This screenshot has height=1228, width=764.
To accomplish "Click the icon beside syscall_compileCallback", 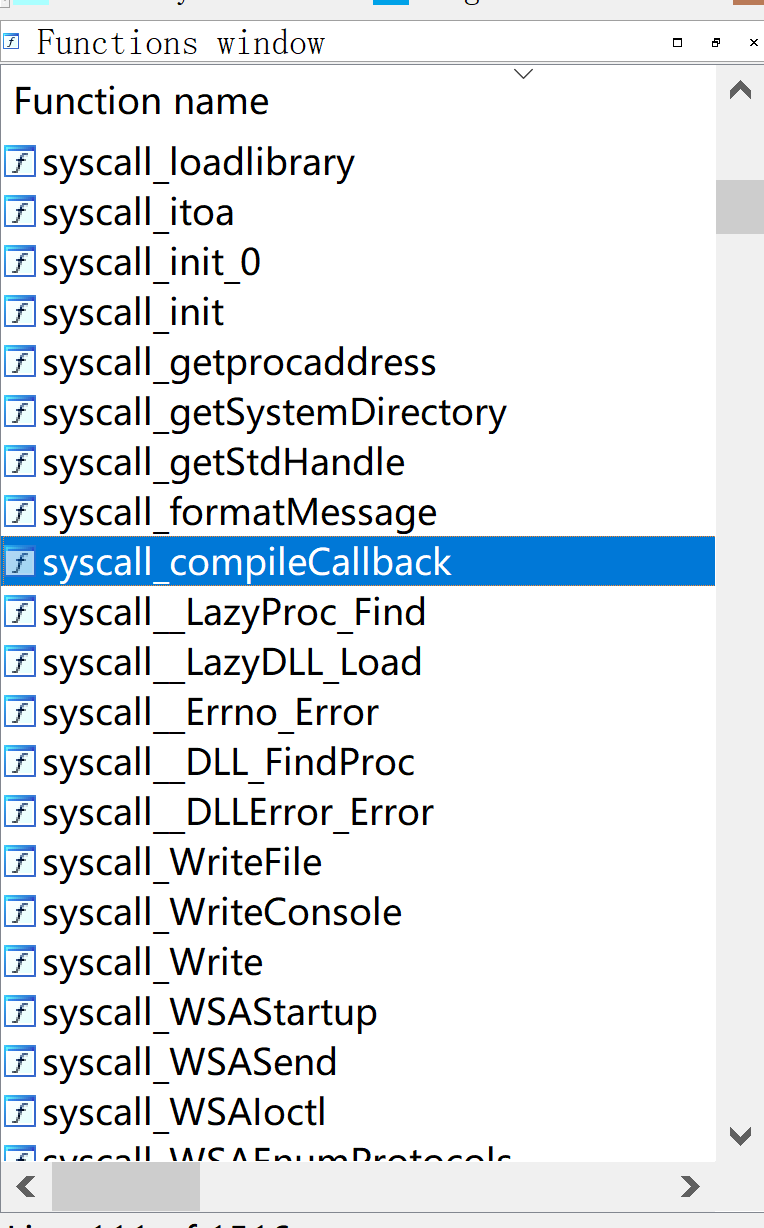I will 20,562.
